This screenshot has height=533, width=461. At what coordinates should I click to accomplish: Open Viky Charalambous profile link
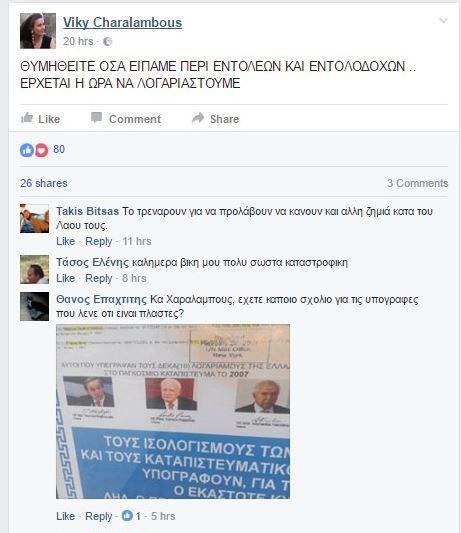[x=122, y=23]
